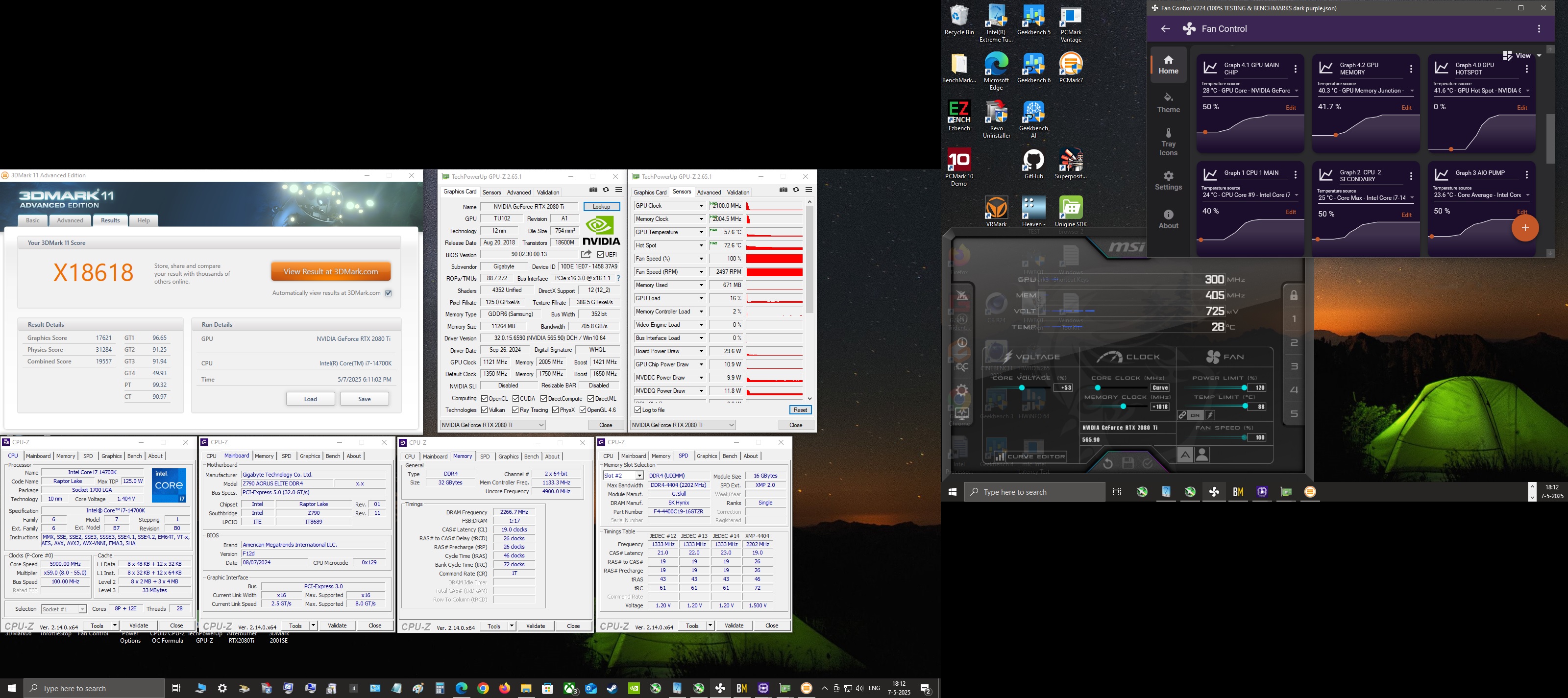Click View Result at 3DMark.com button
The height and width of the screenshot is (698, 1568).
331,271
